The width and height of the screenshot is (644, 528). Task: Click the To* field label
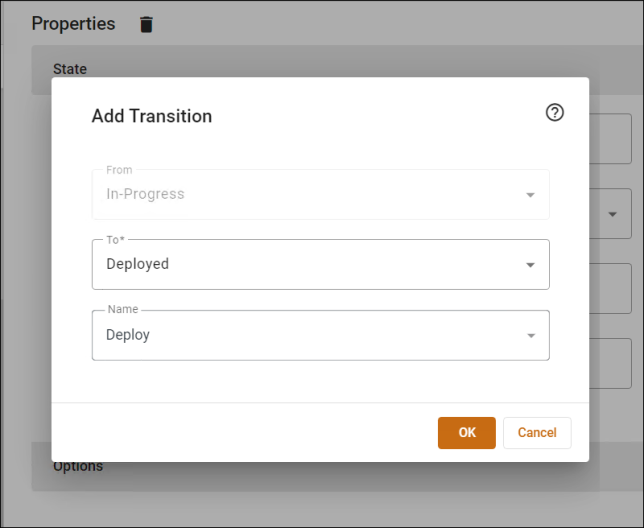click(x=115, y=240)
